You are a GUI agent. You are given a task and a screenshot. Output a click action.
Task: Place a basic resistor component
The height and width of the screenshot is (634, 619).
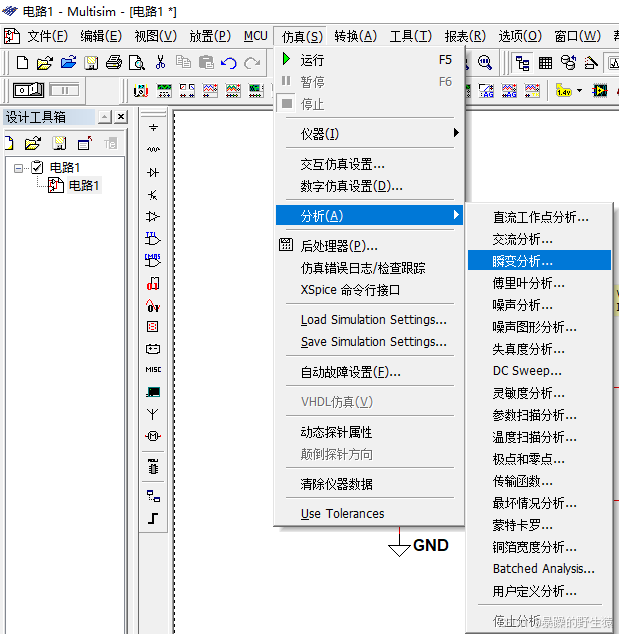pos(153,150)
